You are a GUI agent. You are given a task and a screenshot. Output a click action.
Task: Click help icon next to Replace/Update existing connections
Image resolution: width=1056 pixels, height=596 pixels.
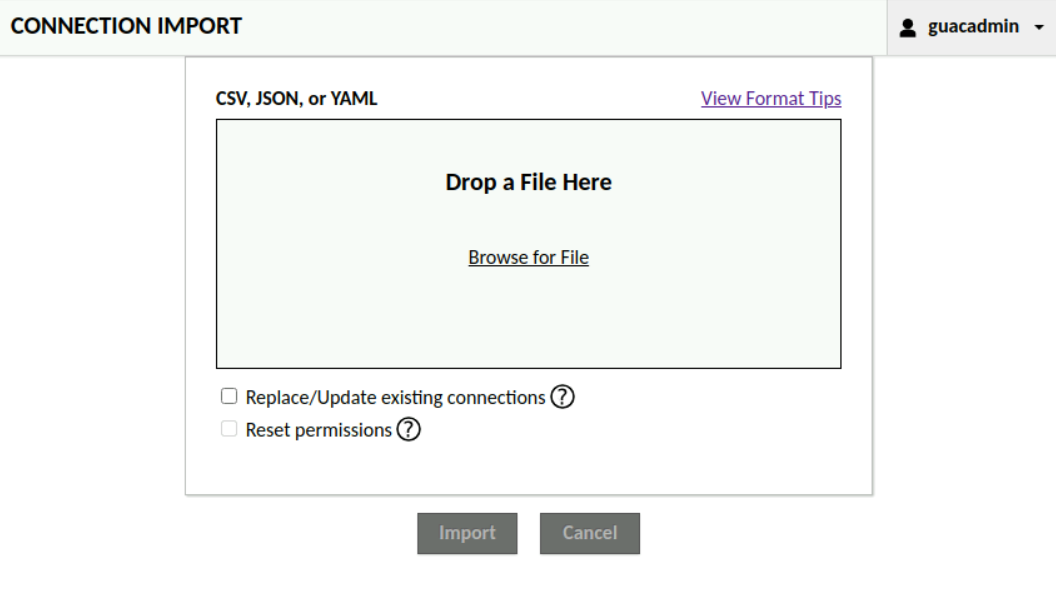coord(563,397)
